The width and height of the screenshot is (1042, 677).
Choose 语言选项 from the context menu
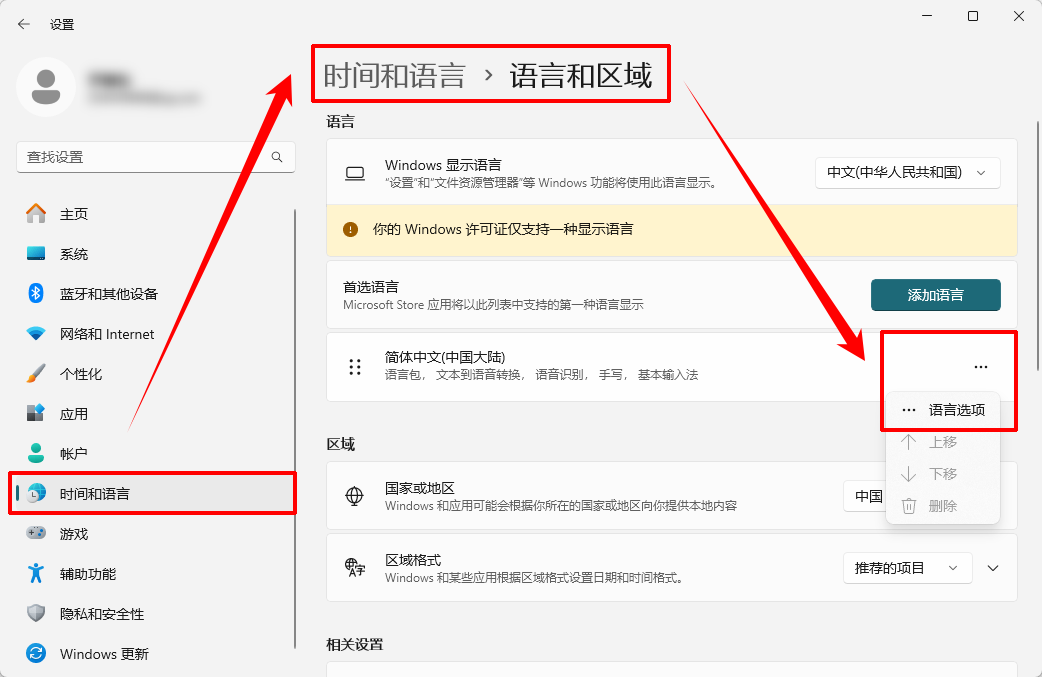pyautogui.click(x=943, y=410)
